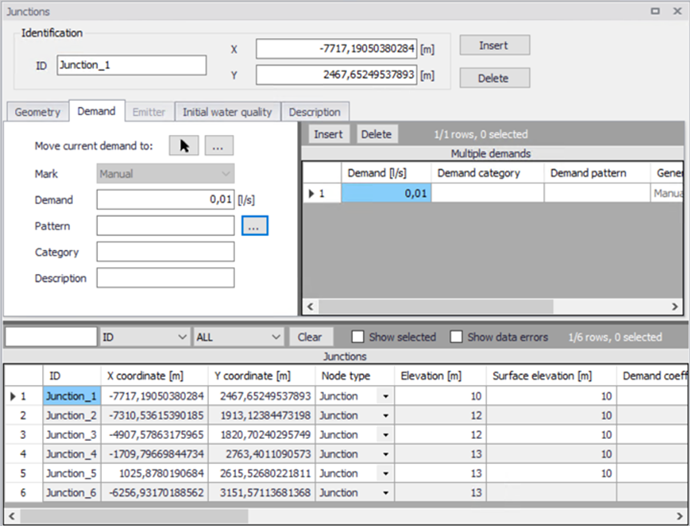Click Demand category column header

(x=488, y=173)
